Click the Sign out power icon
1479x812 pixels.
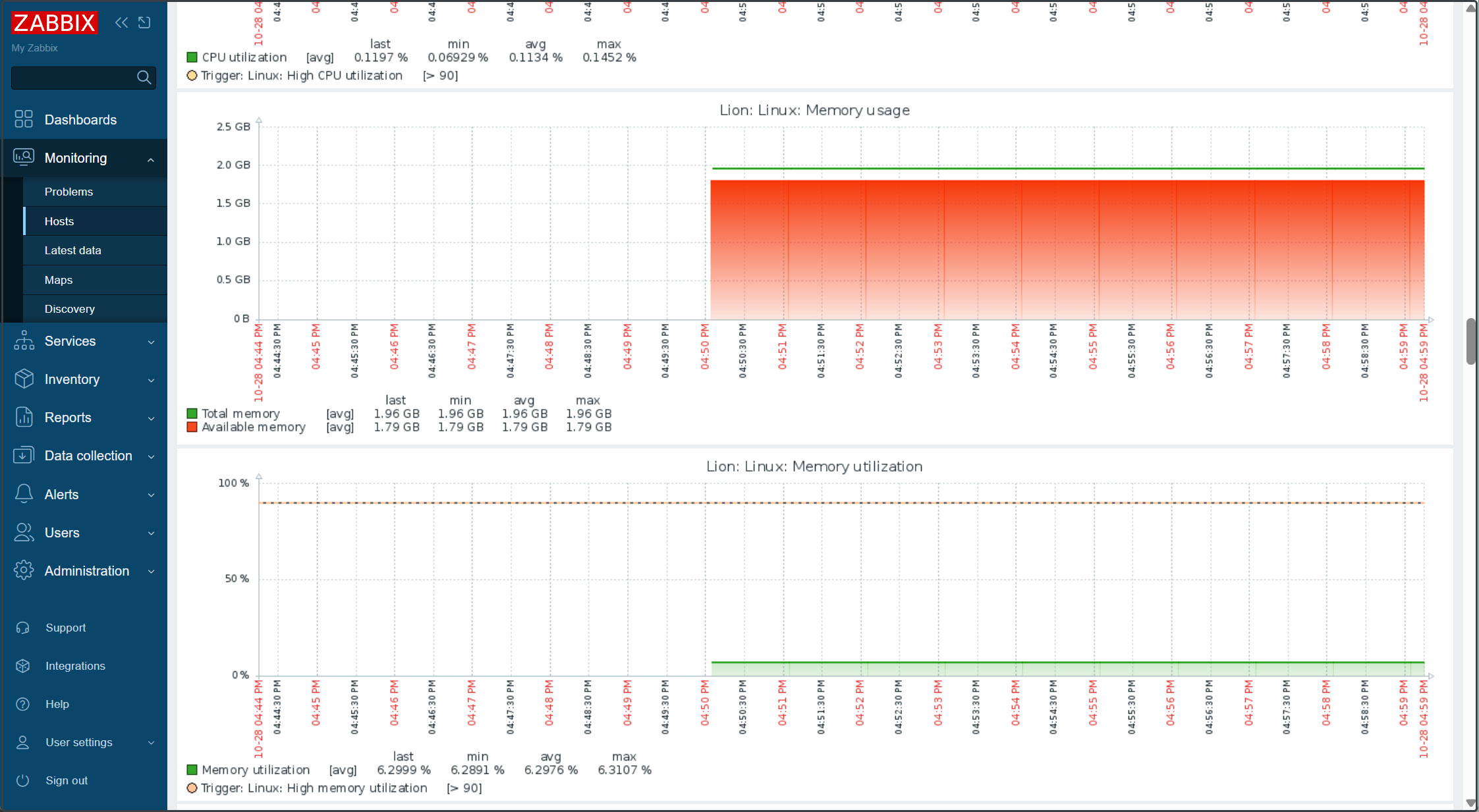[23, 780]
